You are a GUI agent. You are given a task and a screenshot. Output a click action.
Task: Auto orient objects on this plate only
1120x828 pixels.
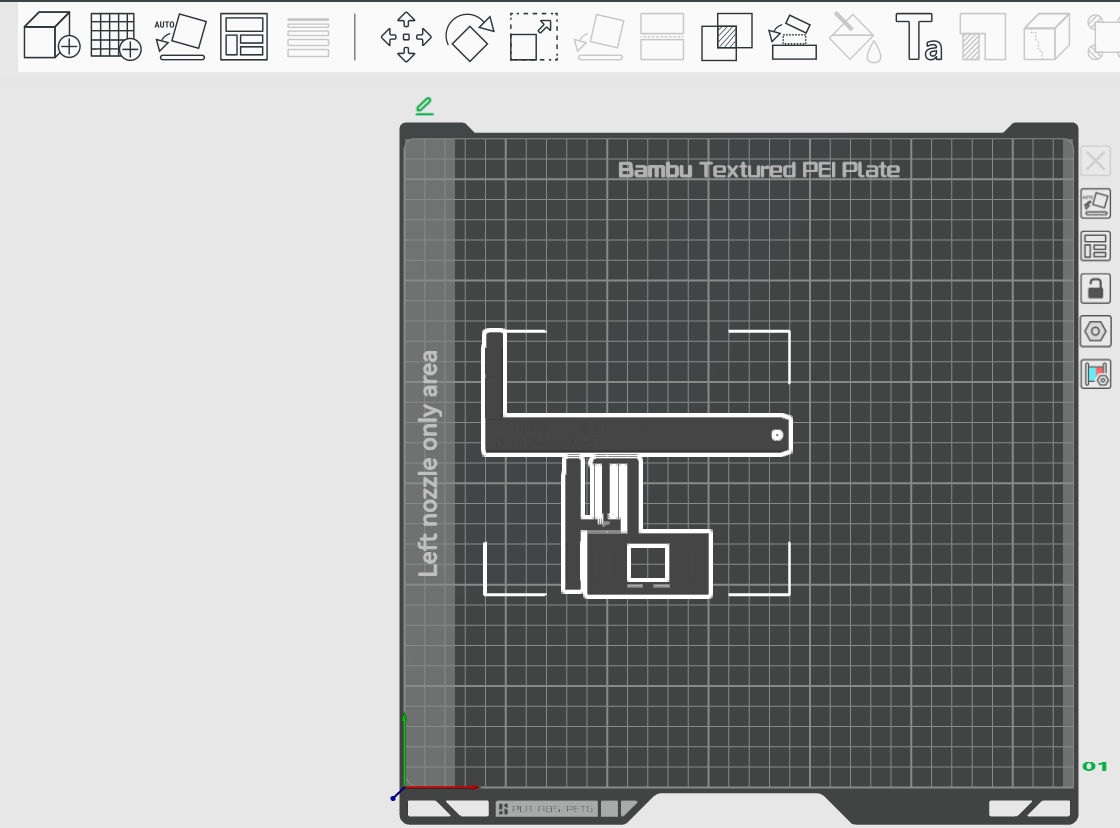pos(1095,204)
